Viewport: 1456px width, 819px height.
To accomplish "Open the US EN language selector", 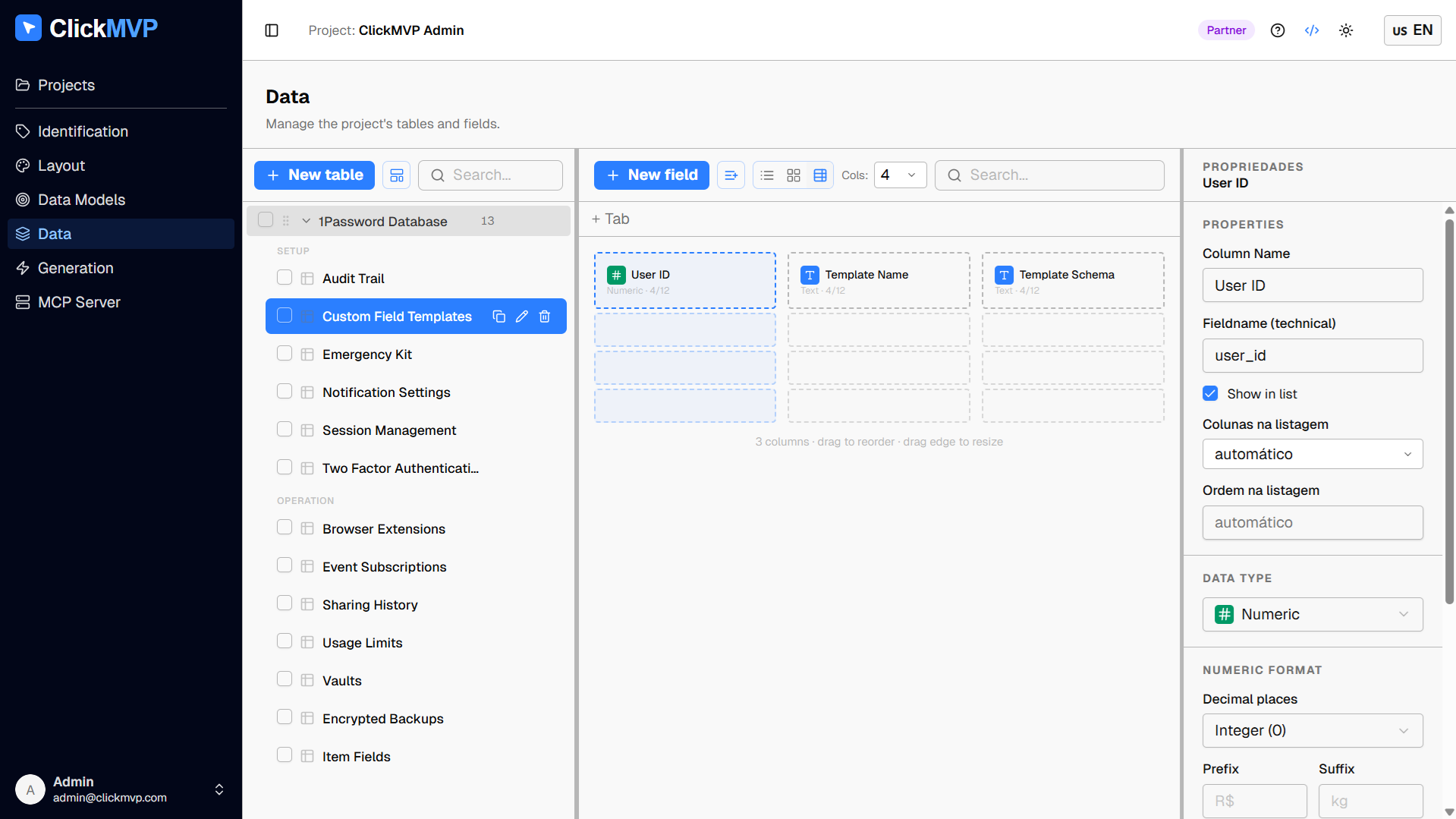I will pyautogui.click(x=1412, y=30).
